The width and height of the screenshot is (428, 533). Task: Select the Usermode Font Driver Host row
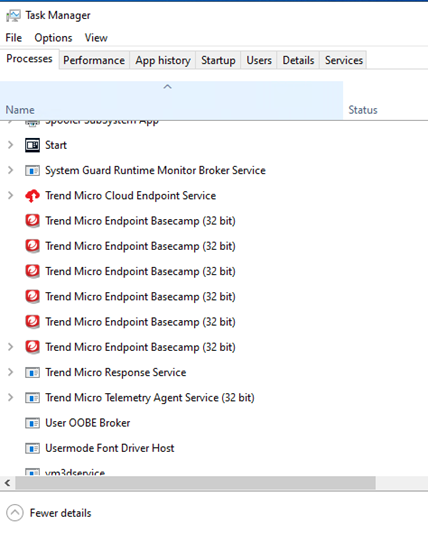tap(214, 448)
